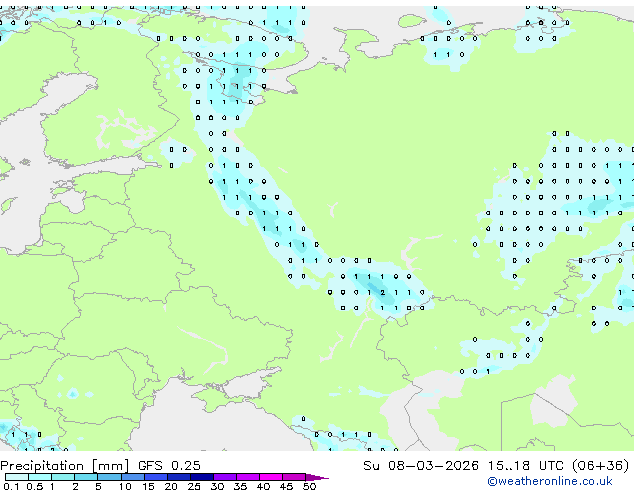Pick the 20–25 mm legend color swatch
Viewport: 634px width, 490px height.
[x=179, y=477]
